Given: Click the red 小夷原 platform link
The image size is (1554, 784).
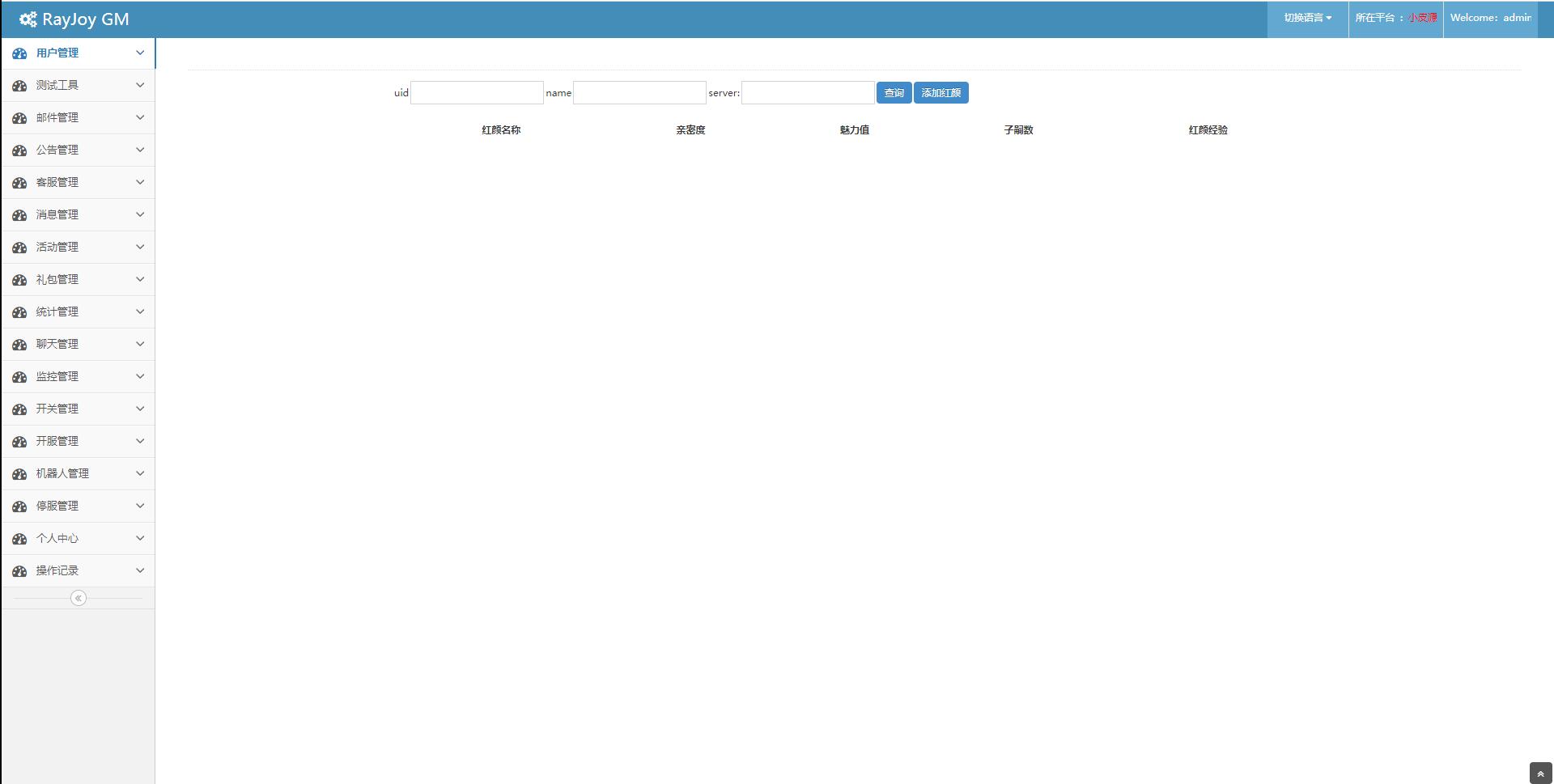Looking at the screenshot, I should click(x=1421, y=15).
